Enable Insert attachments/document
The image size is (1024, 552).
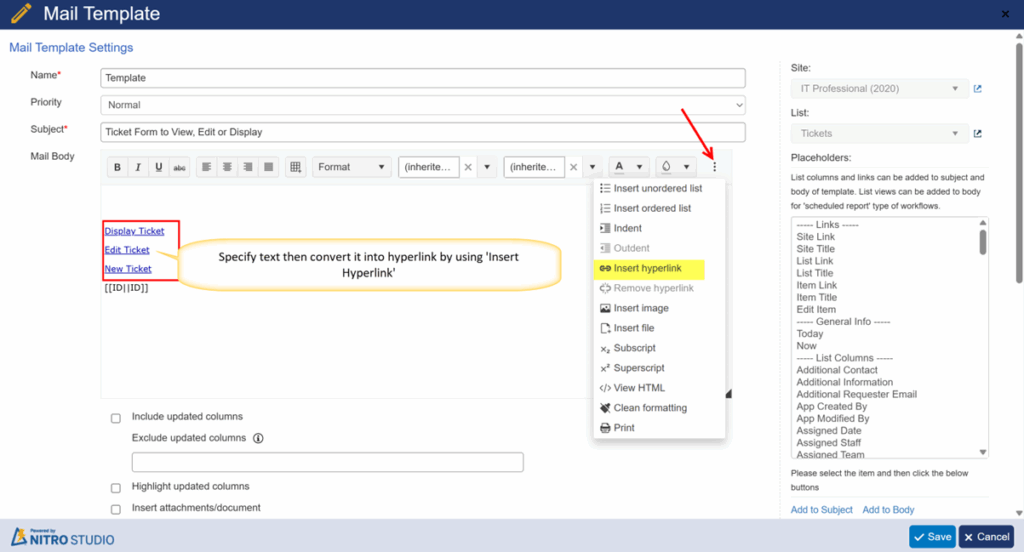pos(116,510)
